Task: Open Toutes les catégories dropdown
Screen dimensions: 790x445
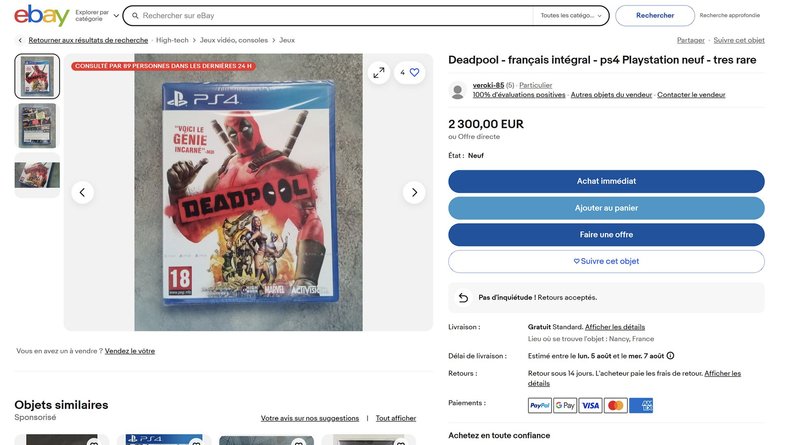Action: click(571, 16)
